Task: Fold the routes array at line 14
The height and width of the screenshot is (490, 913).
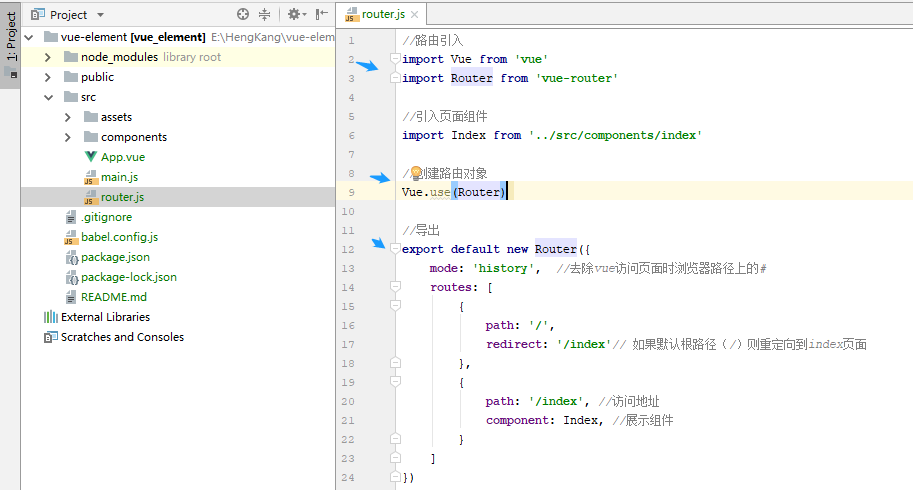Action: click(x=395, y=286)
